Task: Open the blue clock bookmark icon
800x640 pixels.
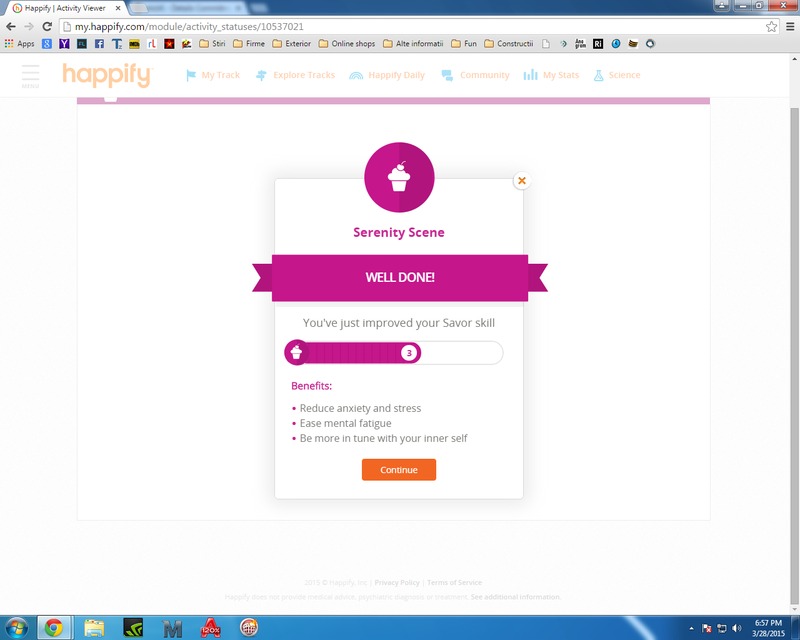Action: [616, 44]
